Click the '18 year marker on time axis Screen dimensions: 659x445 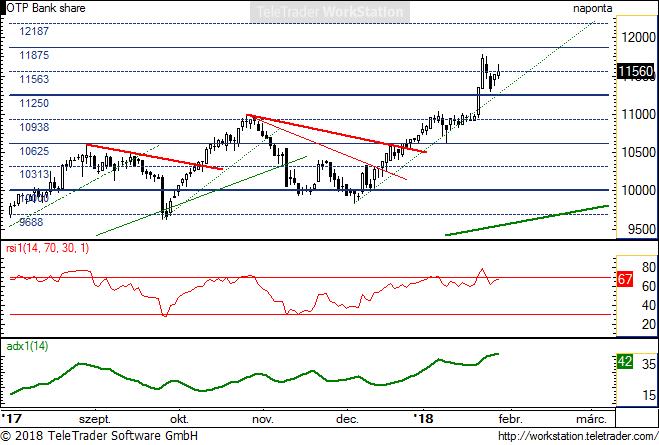(423, 419)
